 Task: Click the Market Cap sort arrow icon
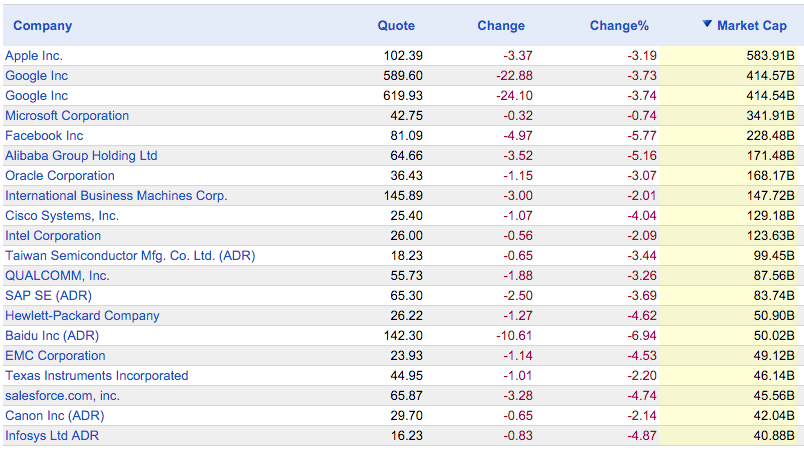[707, 25]
